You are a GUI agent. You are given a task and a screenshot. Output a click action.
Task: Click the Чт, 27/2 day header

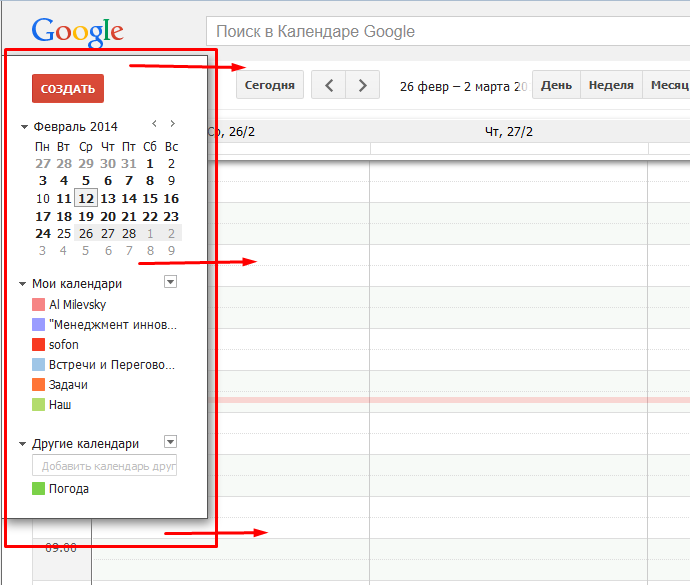click(509, 132)
